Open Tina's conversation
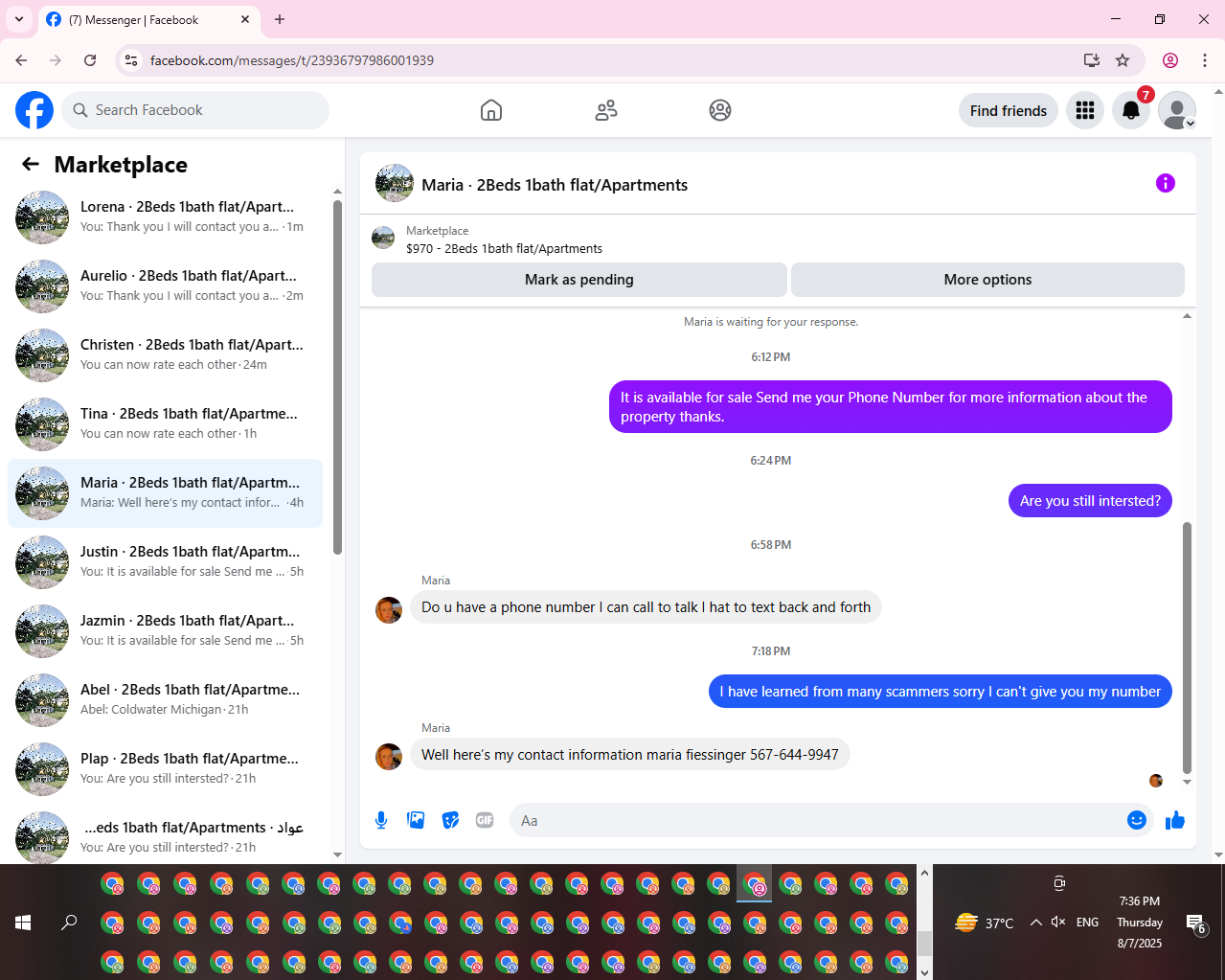Viewport: 1225px width, 980px height. click(x=165, y=423)
